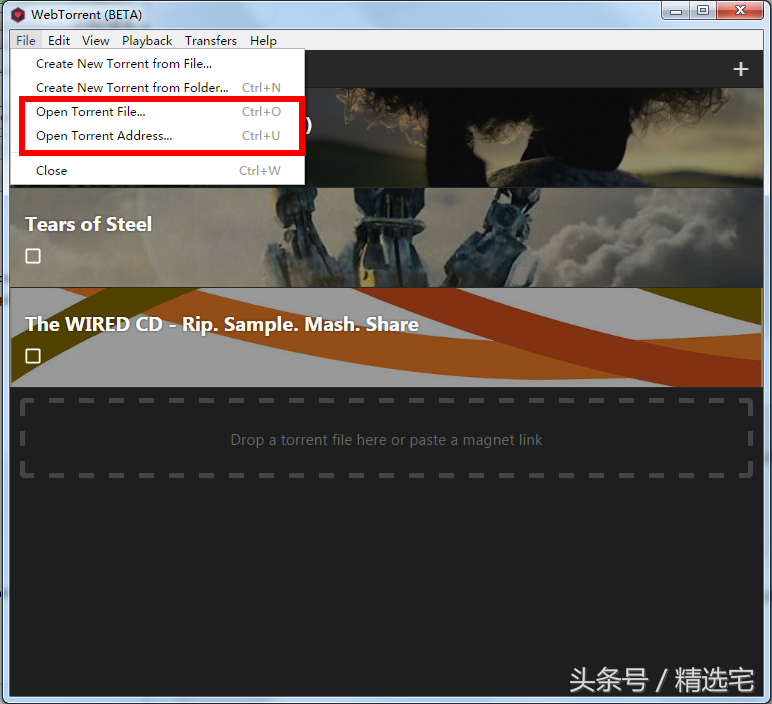The image size is (772, 704).
Task: Click the plus icon to add a torrent
Action: (x=740, y=69)
